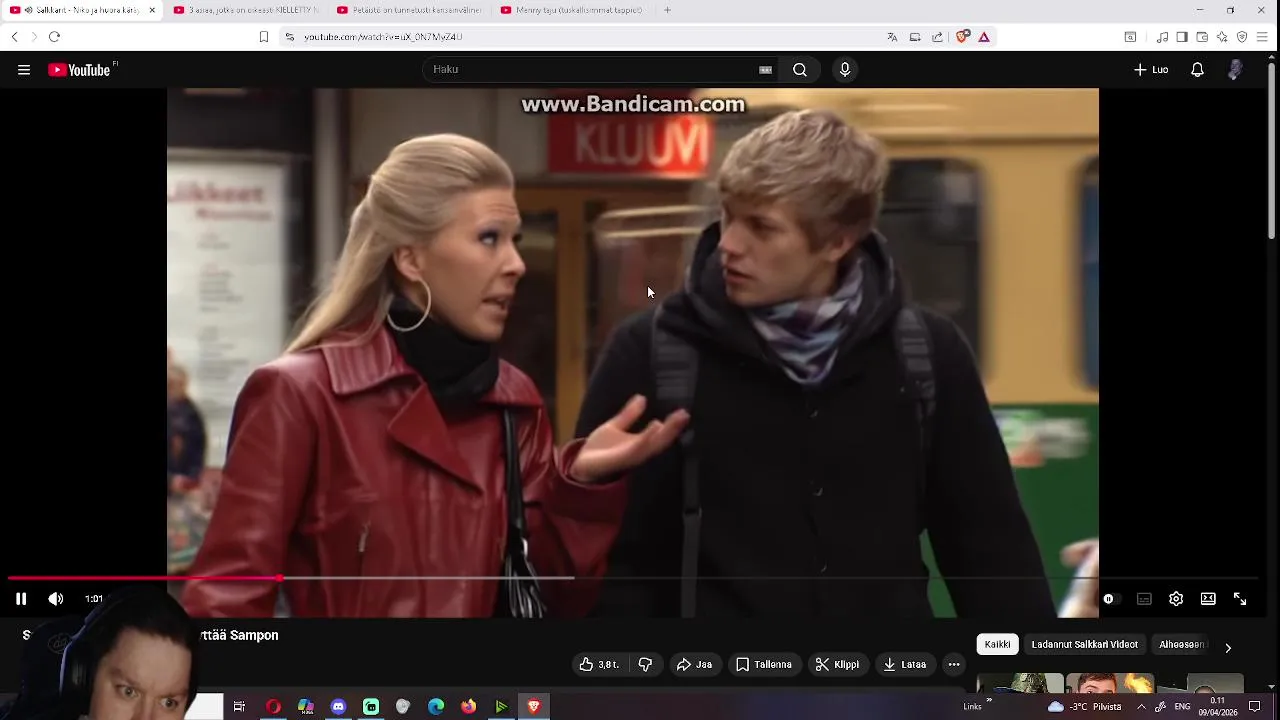Open the browser main menu
Screen dimensions: 1280x720
1262,37
